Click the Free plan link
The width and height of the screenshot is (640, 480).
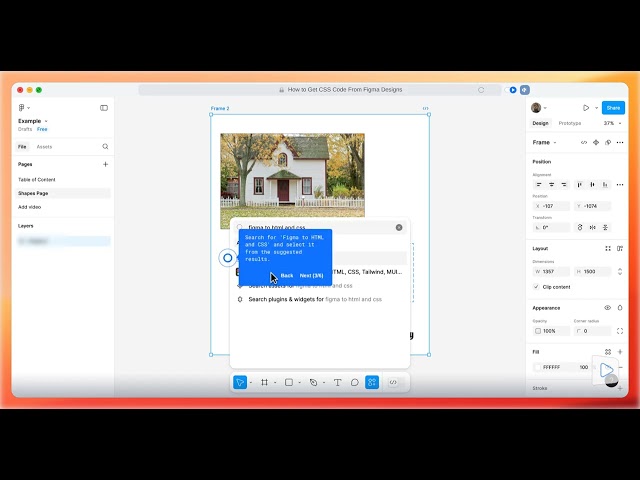tap(42, 129)
